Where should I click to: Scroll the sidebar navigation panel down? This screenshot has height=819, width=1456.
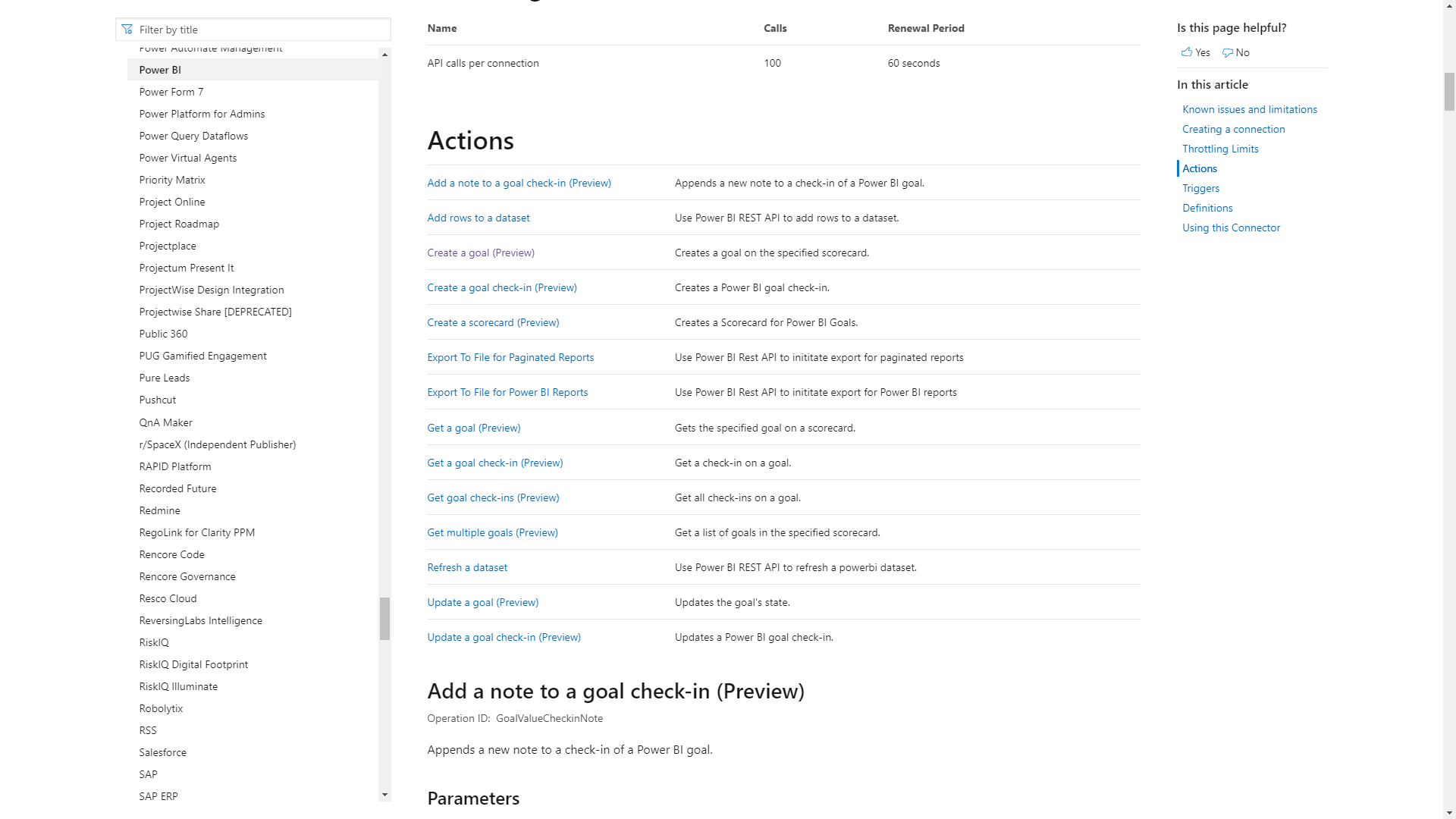tap(384, 795)
